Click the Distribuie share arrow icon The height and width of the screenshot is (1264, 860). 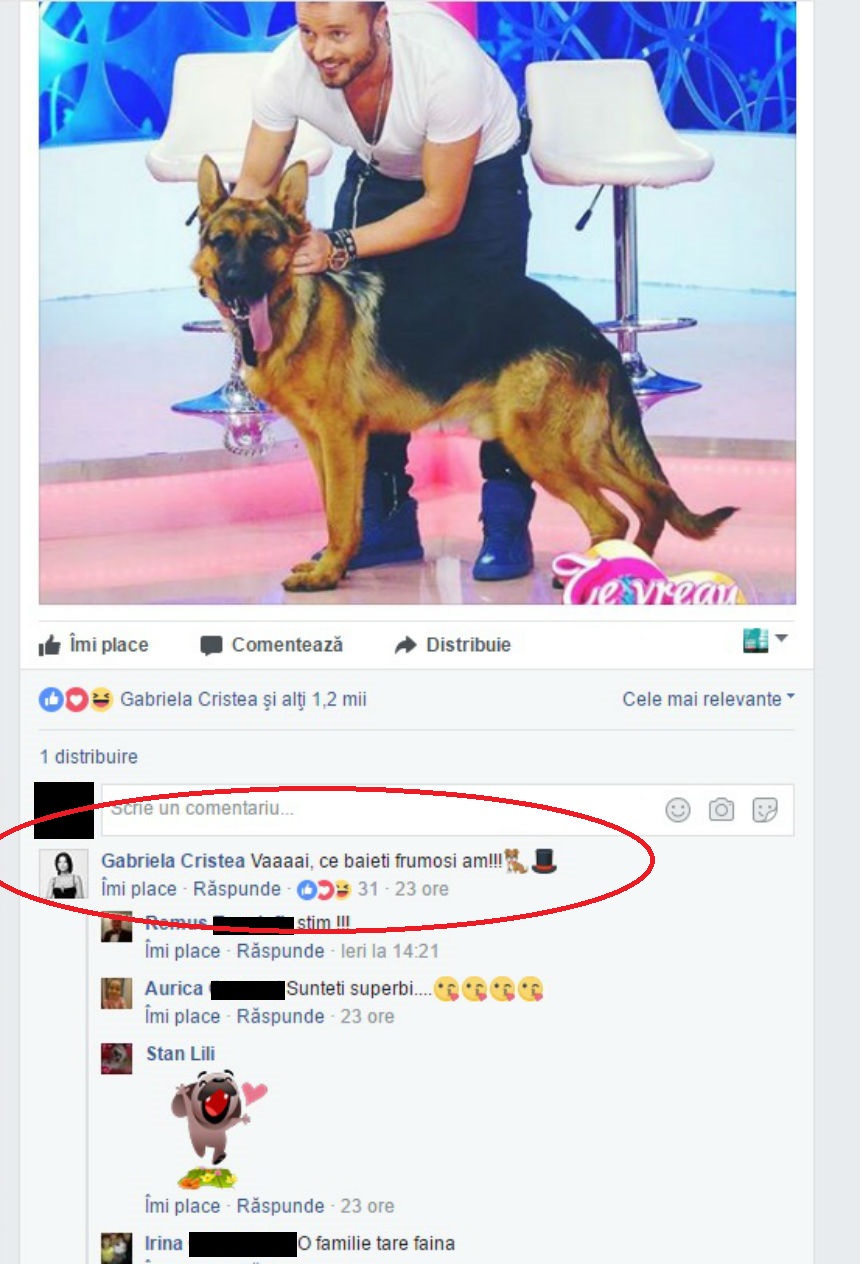(x=405, y=645)
